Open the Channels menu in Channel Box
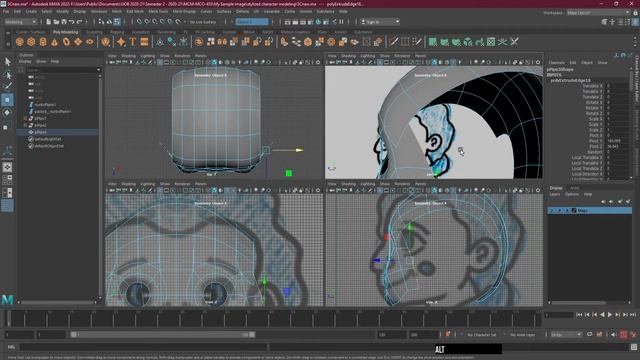640x360 pixels. click(556, 63)
